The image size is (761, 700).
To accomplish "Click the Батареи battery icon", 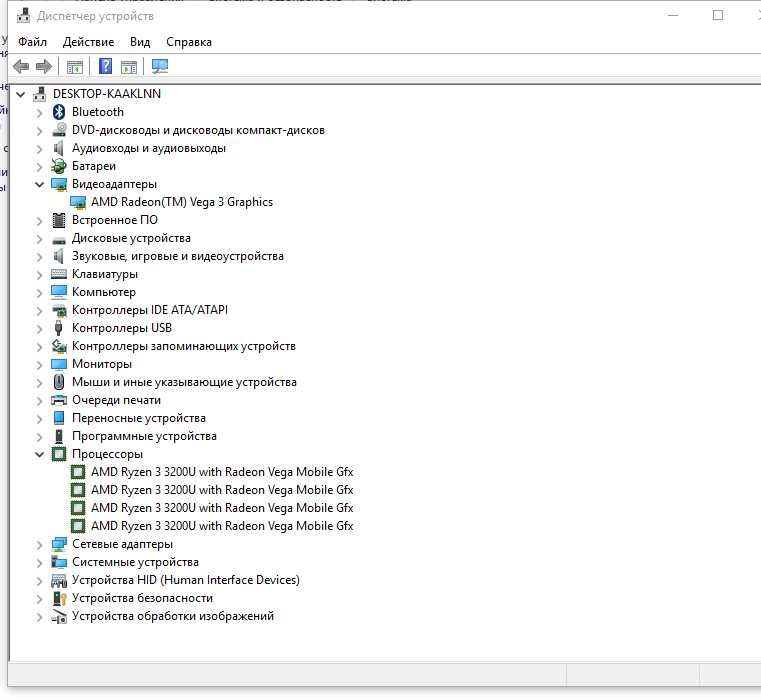I will 59,166.
